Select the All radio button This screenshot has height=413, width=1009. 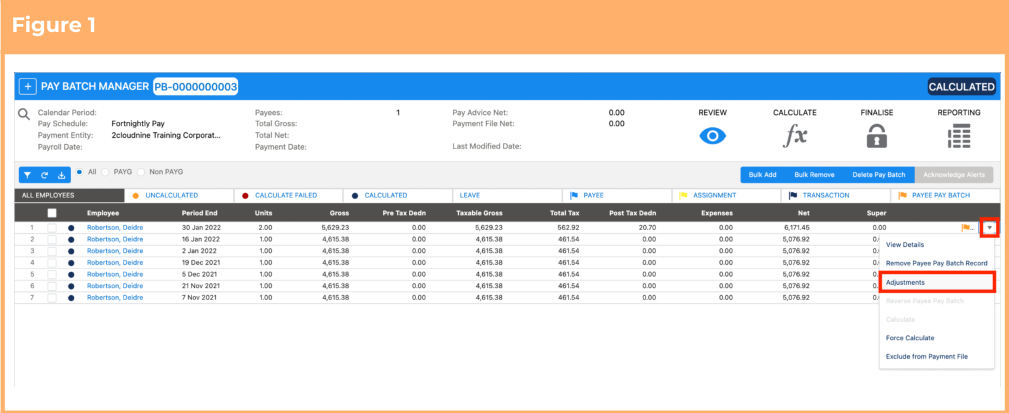[79, 172]
